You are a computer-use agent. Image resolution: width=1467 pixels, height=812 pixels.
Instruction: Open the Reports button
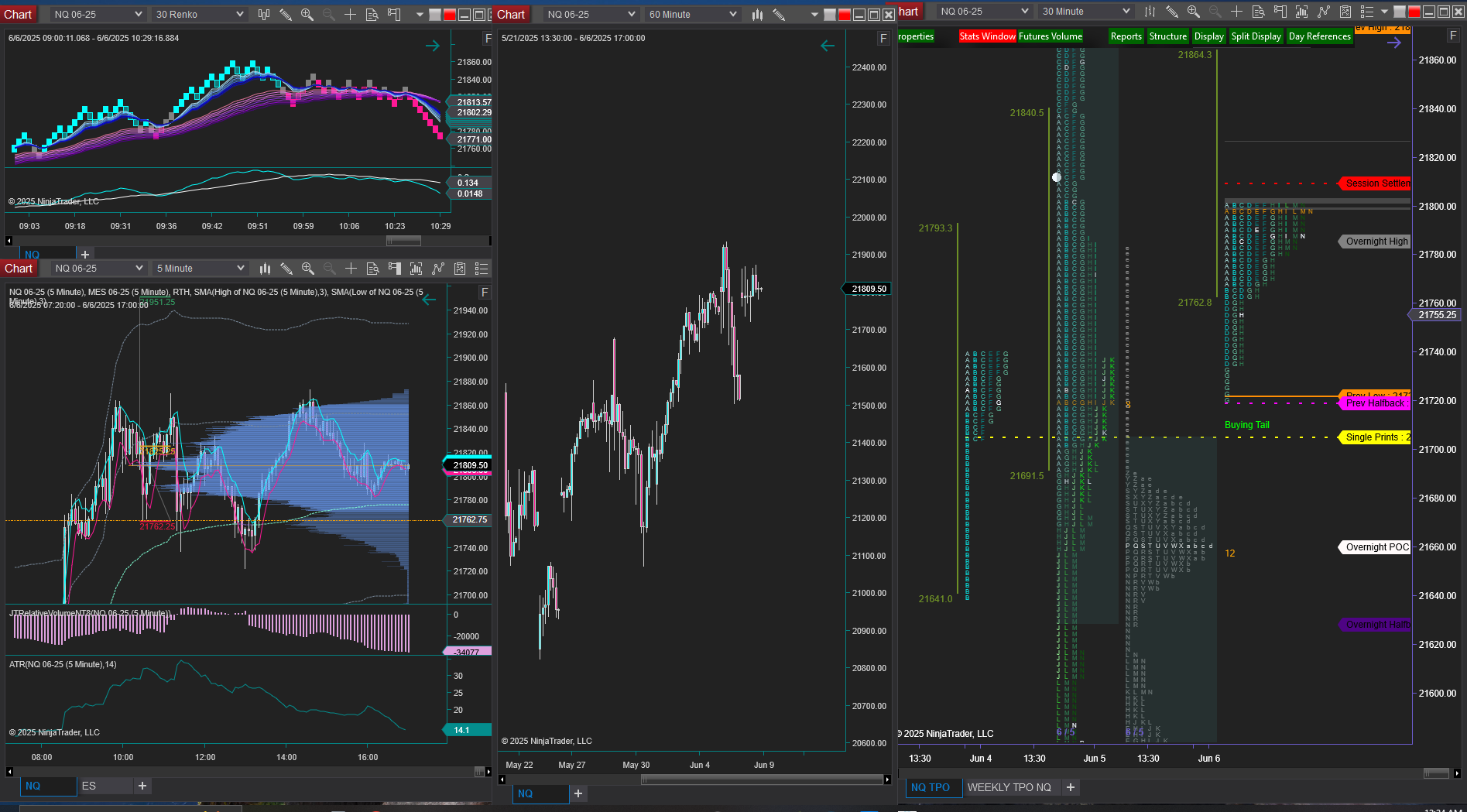1126,36
